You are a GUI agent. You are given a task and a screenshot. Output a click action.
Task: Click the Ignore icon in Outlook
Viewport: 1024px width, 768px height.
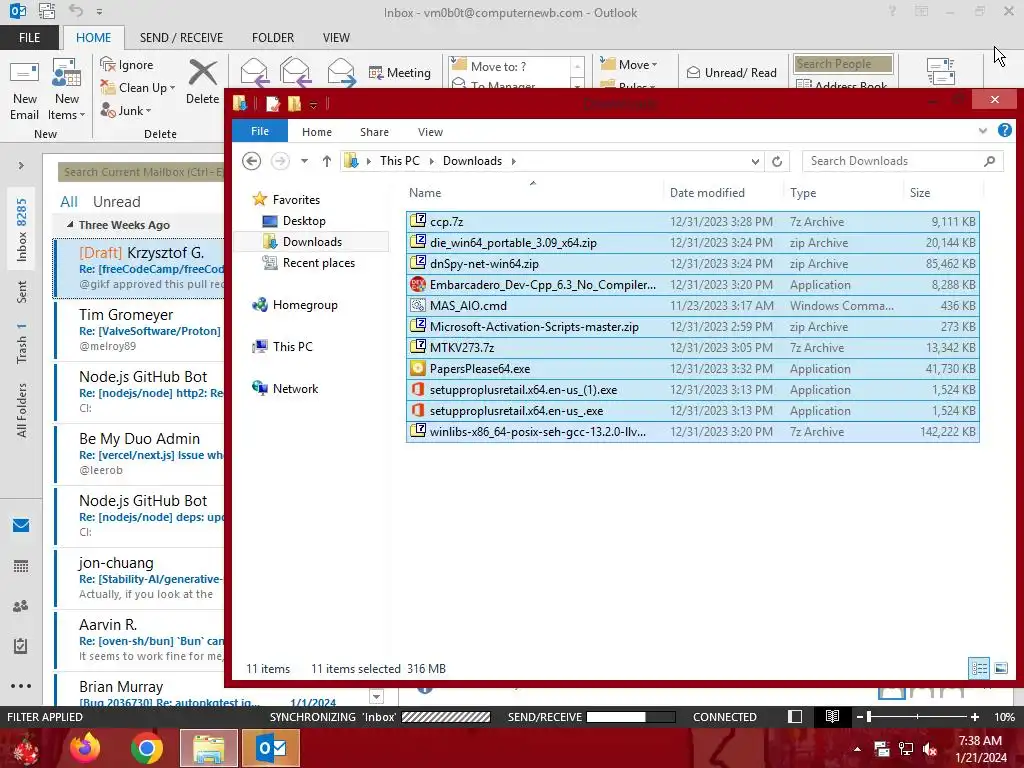tap(108, 64)
